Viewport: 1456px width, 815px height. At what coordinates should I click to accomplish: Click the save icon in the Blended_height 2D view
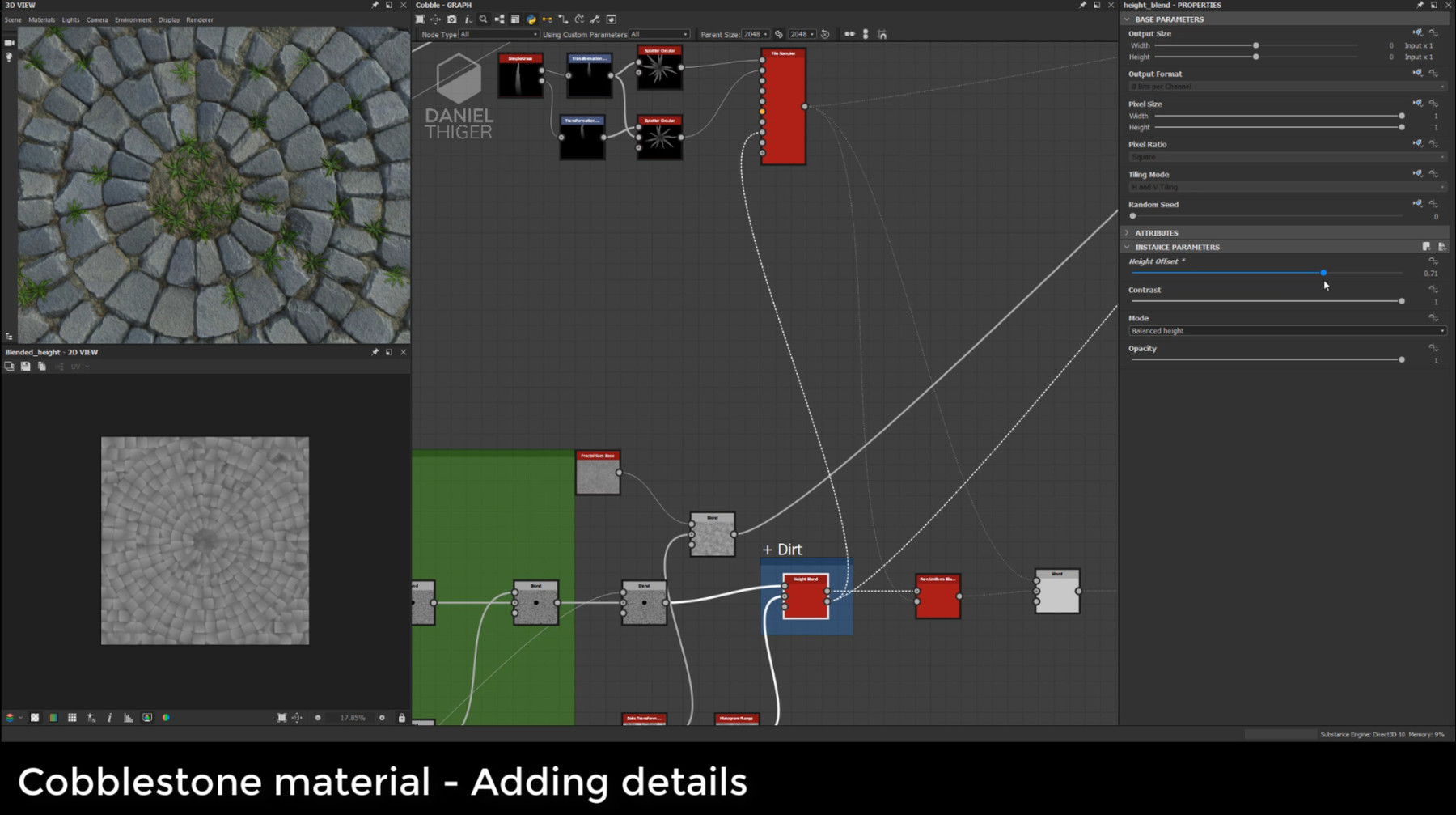pos(26,366)
